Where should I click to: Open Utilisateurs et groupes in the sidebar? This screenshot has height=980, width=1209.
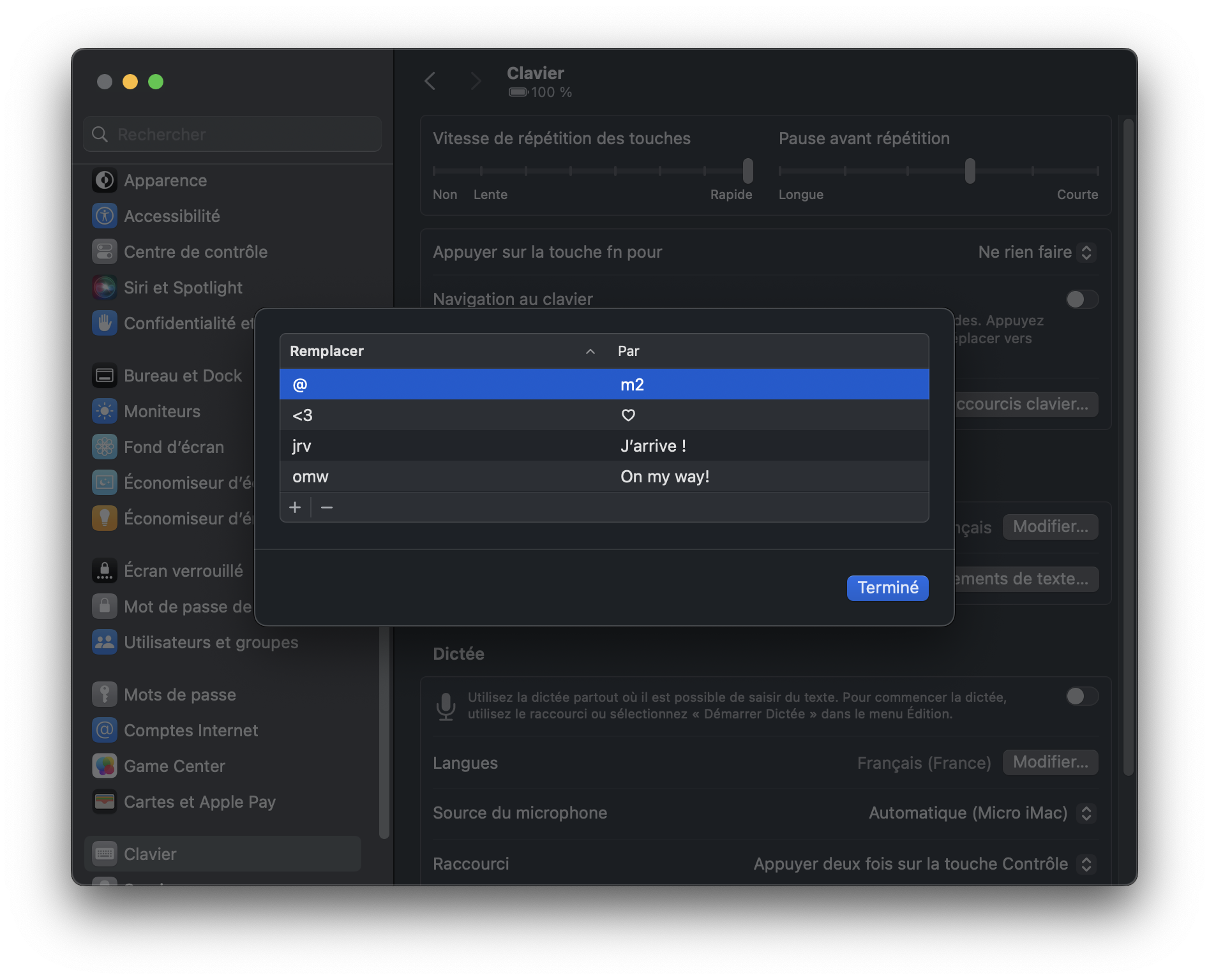pyautogui.click(x=211, y=642)
